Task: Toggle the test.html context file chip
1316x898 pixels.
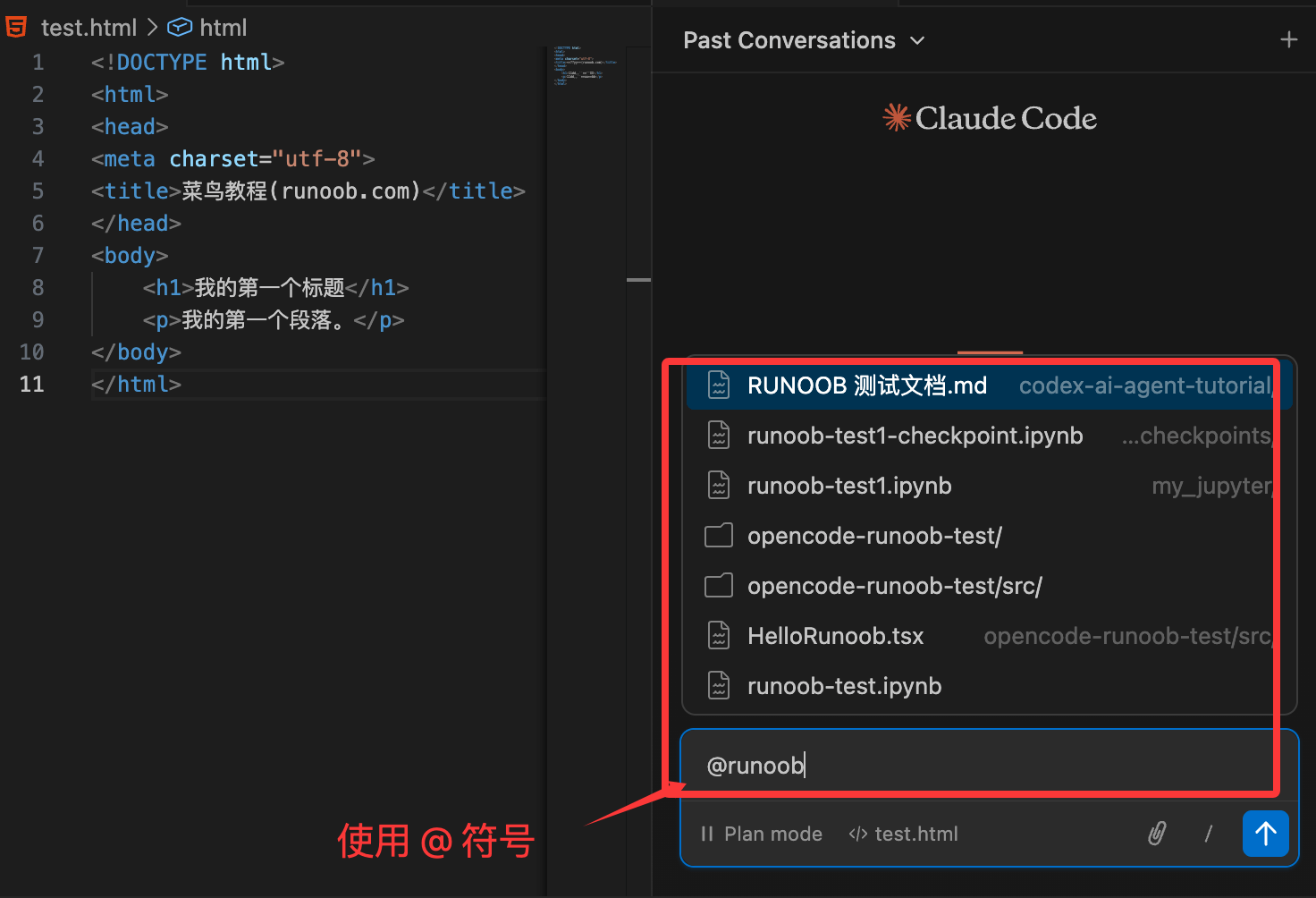Action: [x=903, y=834]
